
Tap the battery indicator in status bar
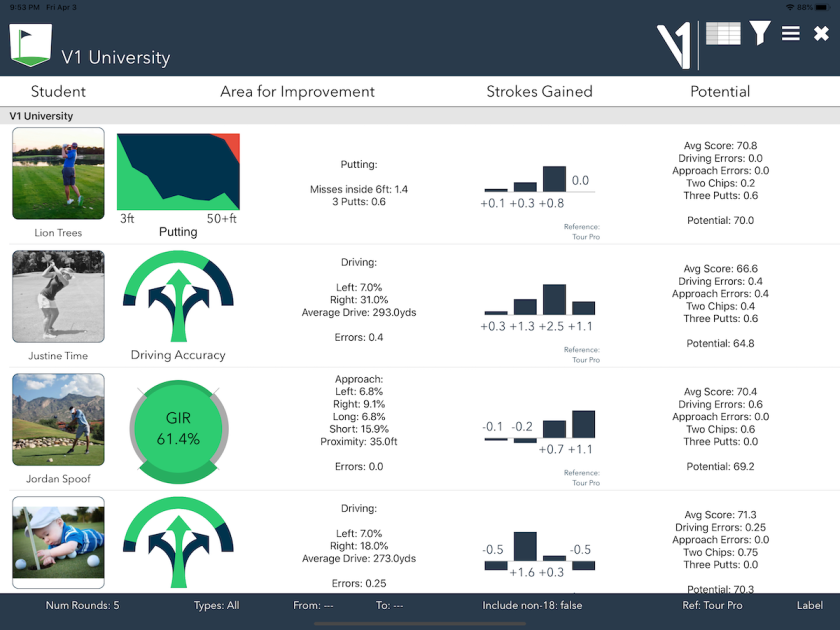[823, 7]
